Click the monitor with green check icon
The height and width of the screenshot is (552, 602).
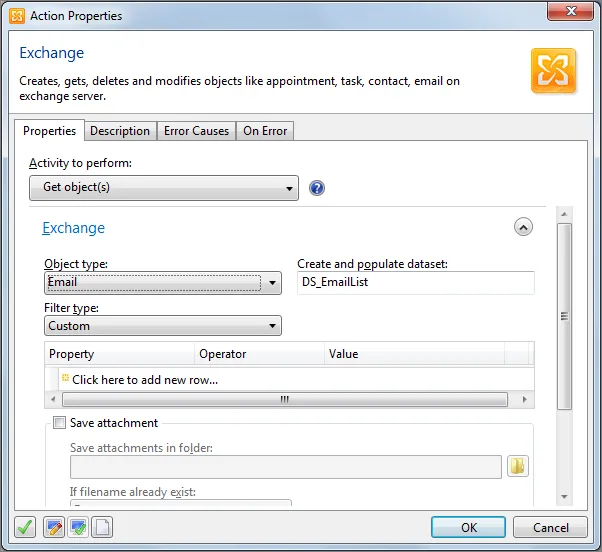78,527
